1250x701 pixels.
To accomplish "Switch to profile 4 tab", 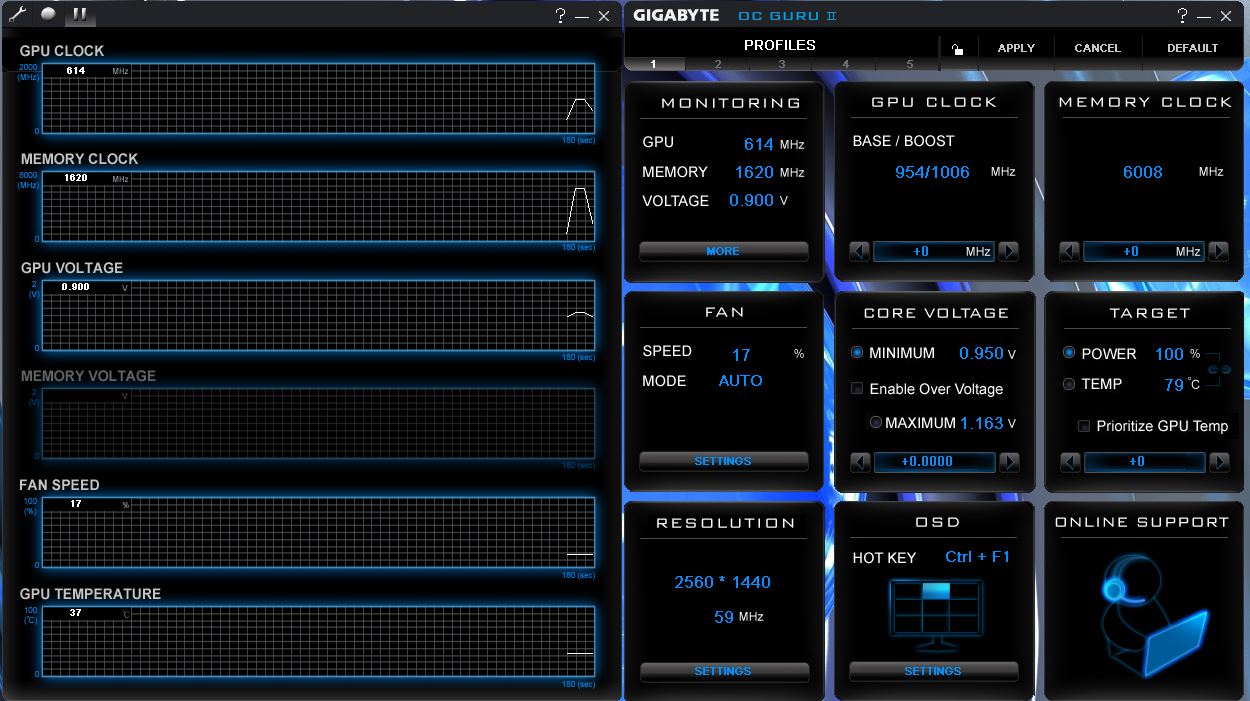I will click(x=845, y=64).
